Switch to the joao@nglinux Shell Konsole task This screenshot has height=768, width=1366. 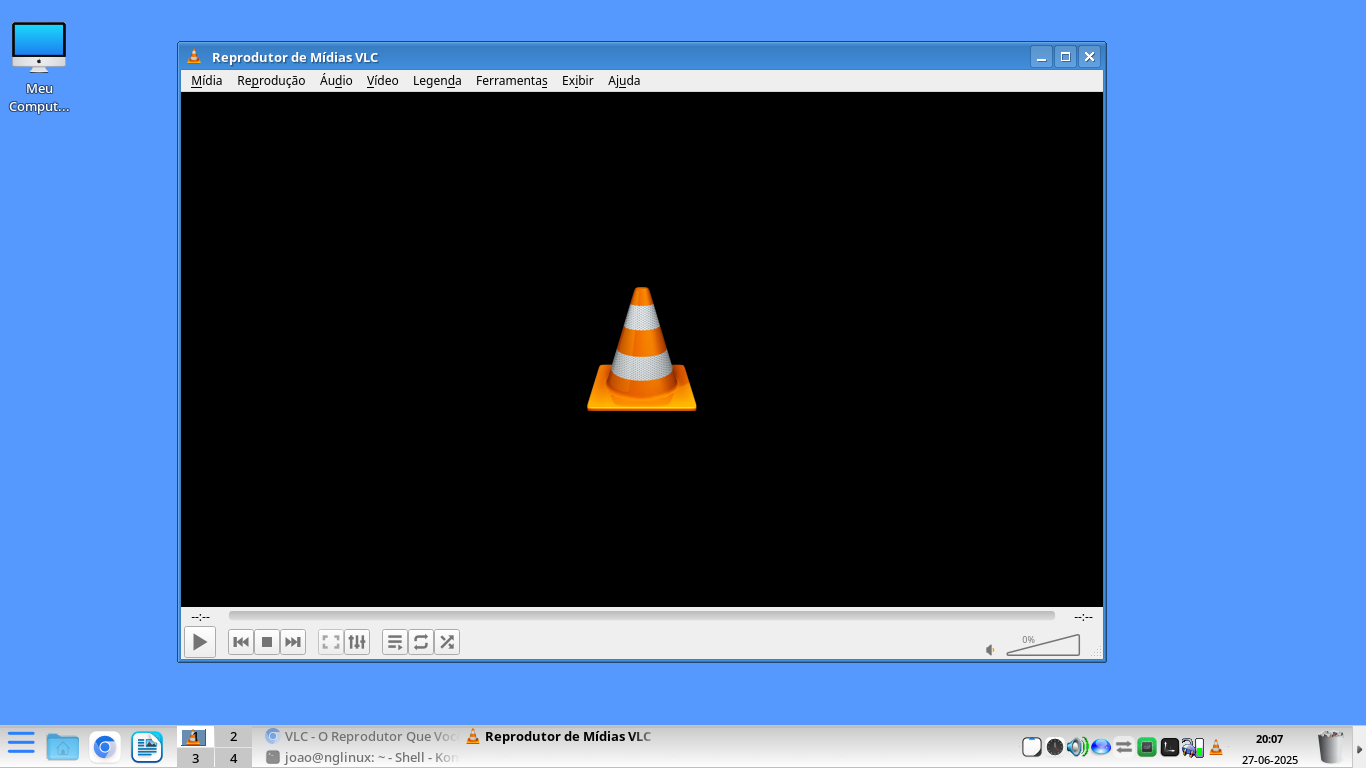pos(361,758)
